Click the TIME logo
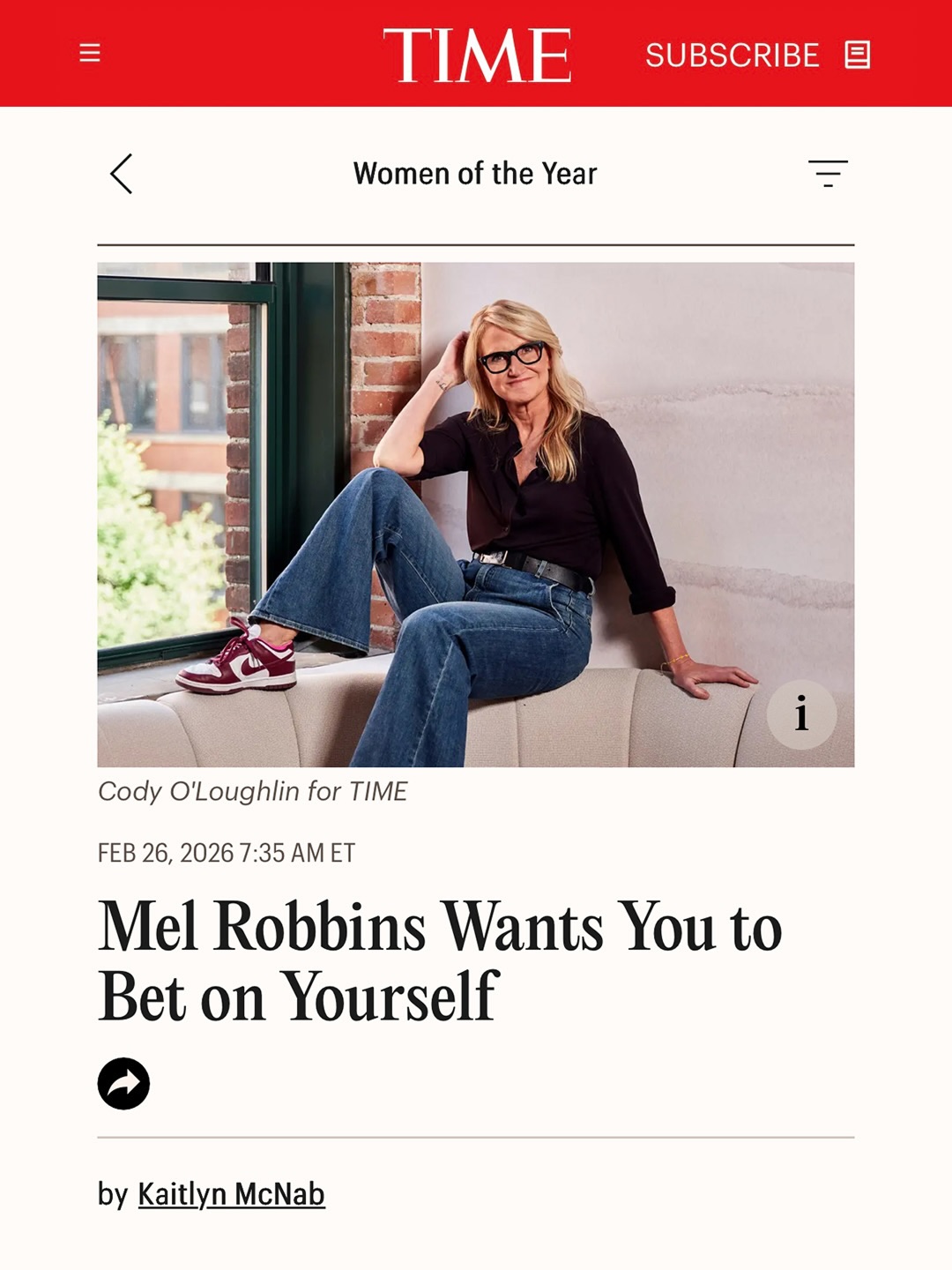952x1270 pixels. (x=477, y=55)
